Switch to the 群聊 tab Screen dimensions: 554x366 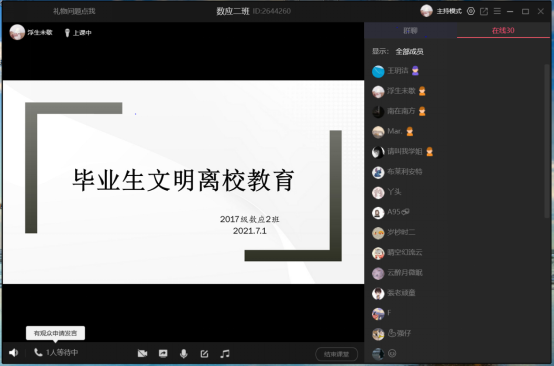[411, 30]
